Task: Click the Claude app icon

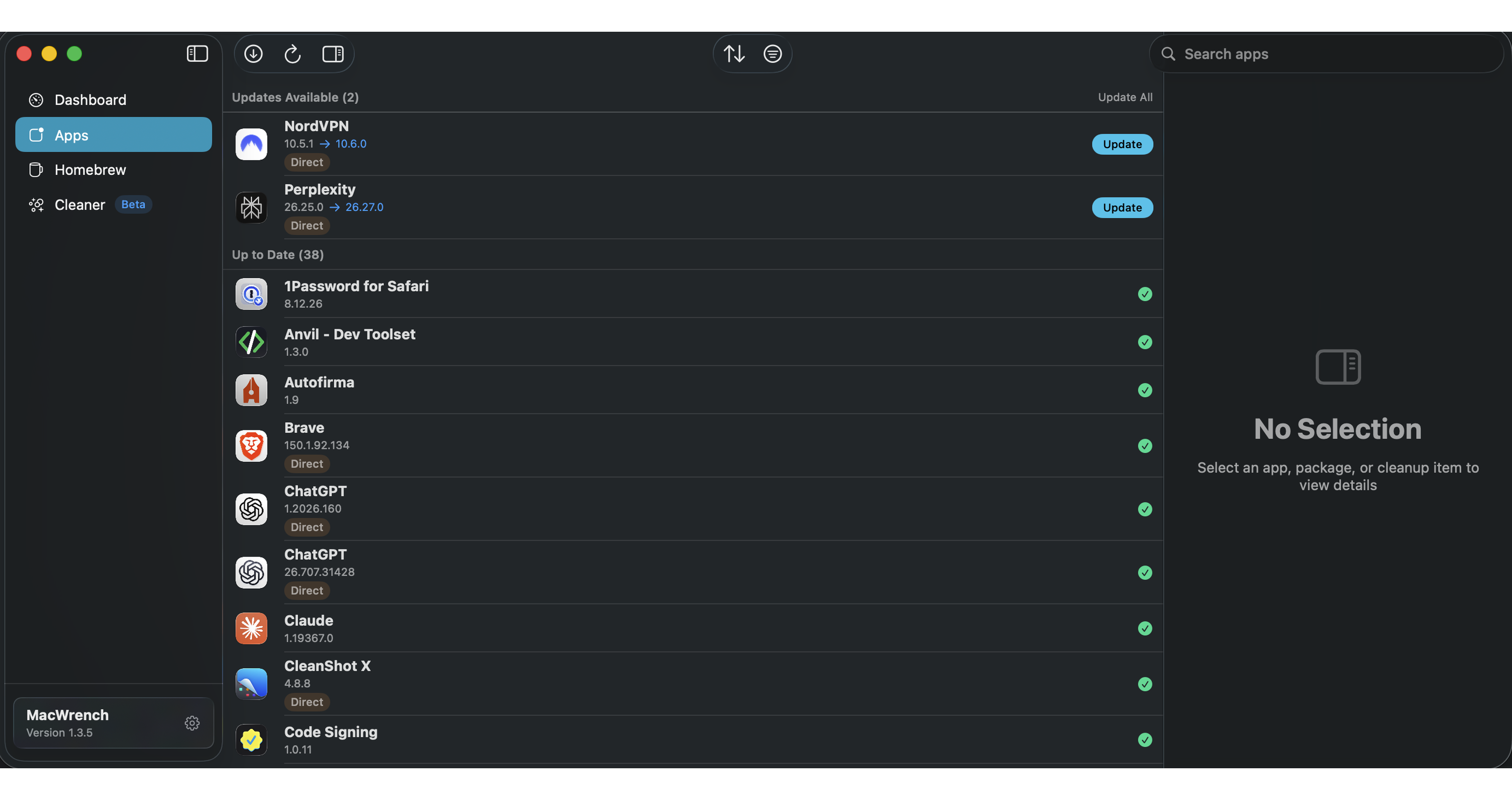Action: [251, 628]
